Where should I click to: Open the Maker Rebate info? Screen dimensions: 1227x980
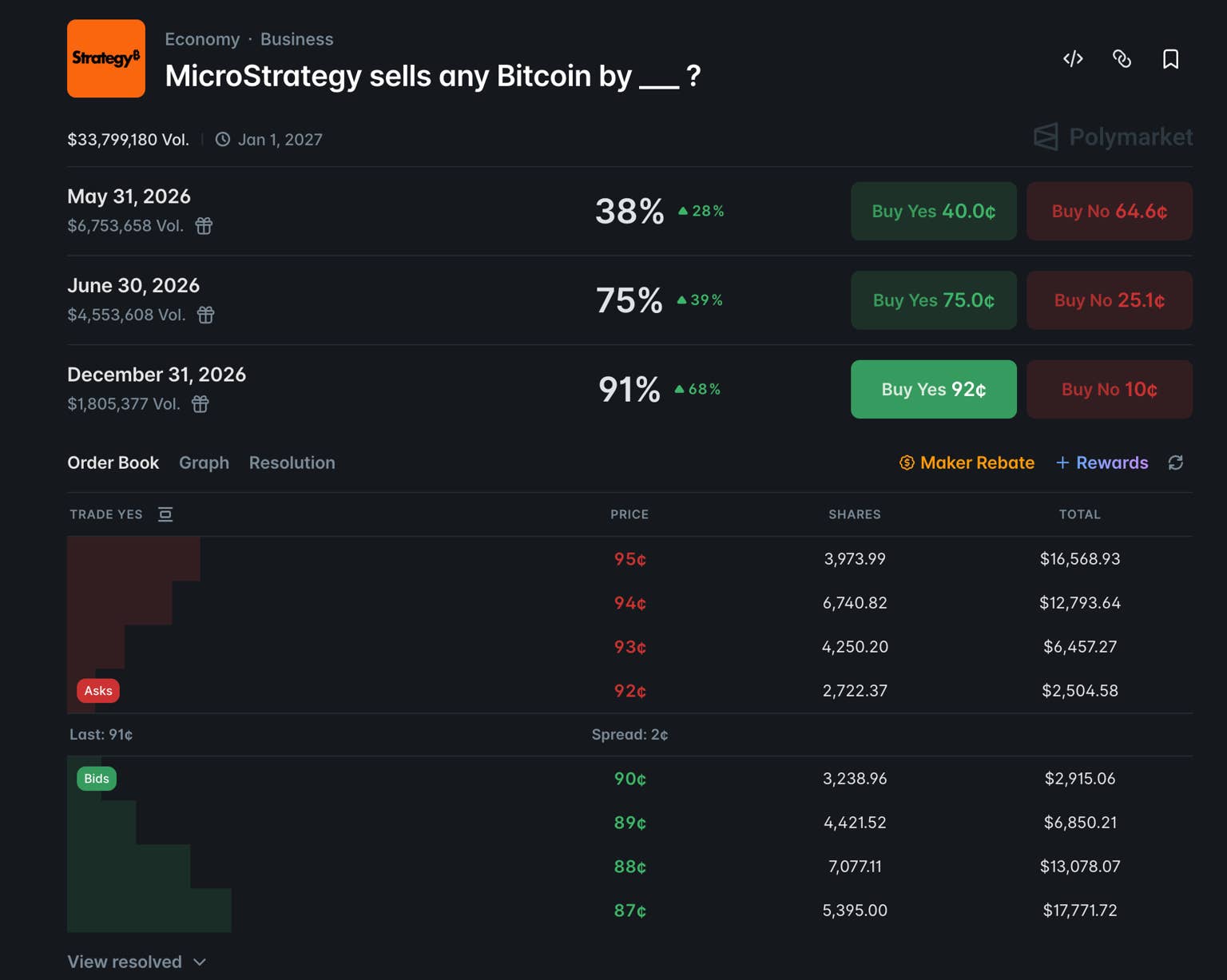(967, 462)
